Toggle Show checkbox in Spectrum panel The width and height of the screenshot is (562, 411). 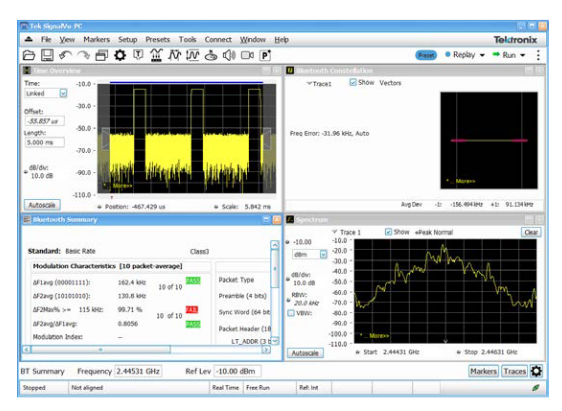(x=388, y=232)
